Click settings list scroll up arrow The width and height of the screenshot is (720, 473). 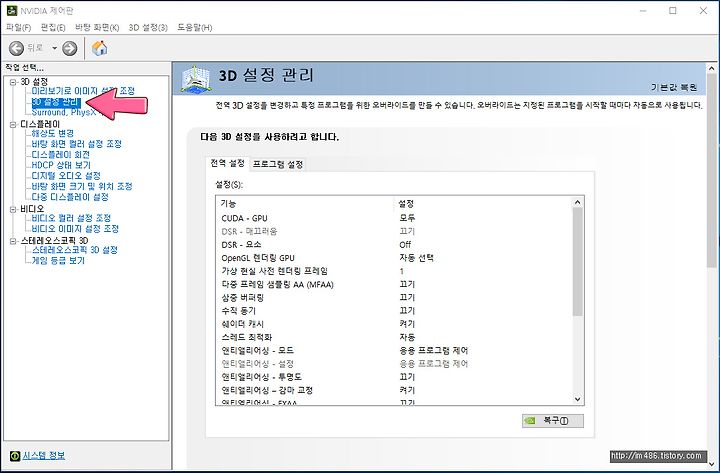pos(578,202)
